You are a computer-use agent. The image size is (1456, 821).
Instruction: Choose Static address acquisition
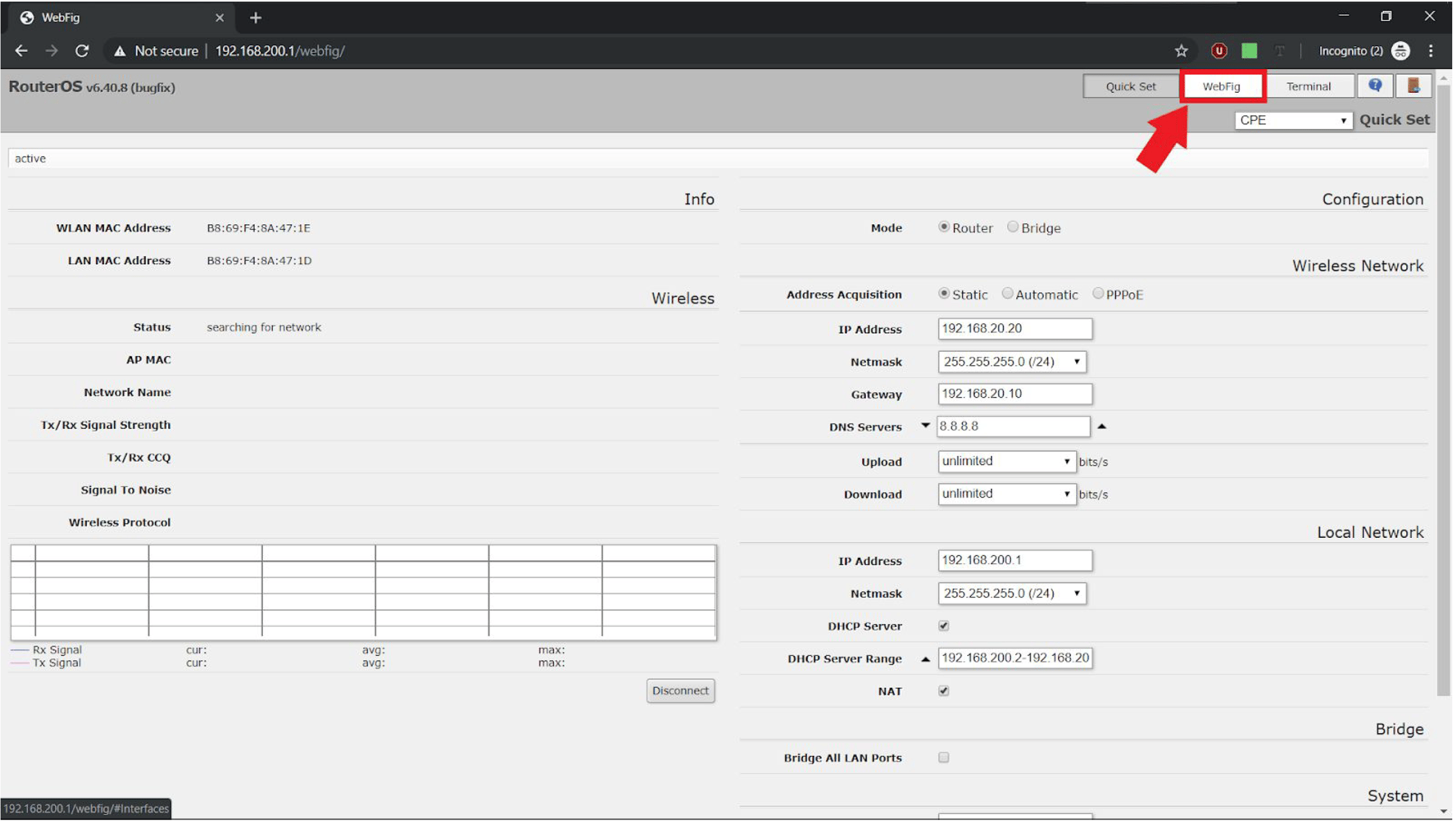[943, 293]
